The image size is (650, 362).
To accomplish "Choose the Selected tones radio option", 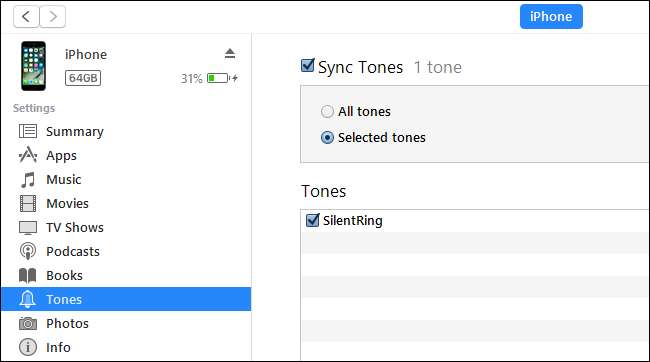I will 327,137.
